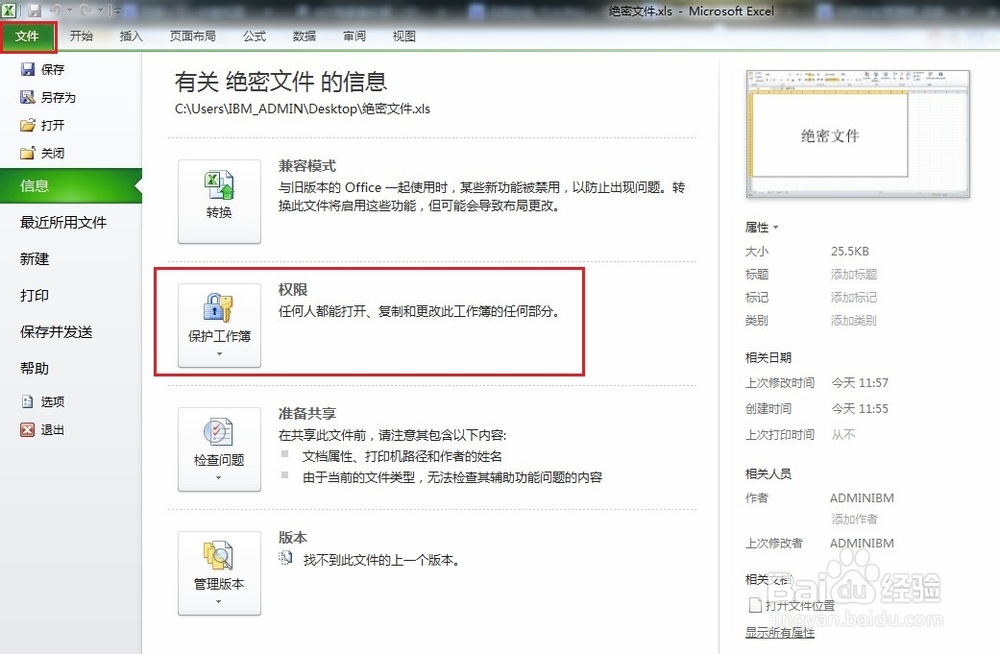Click the 显示所有属性 link
This screenshot has width=1000, height=654.
point(779,632)
